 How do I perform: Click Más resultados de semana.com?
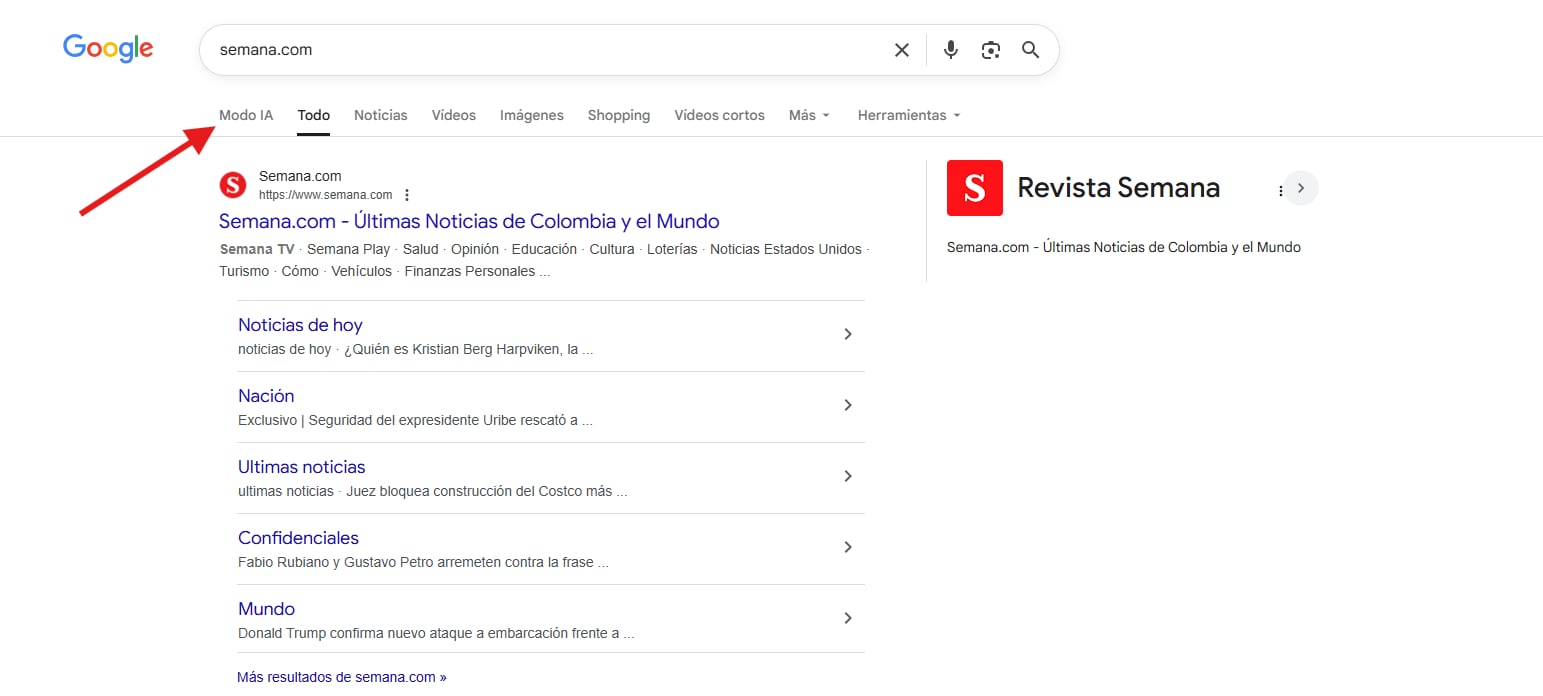tap(340, 676)
